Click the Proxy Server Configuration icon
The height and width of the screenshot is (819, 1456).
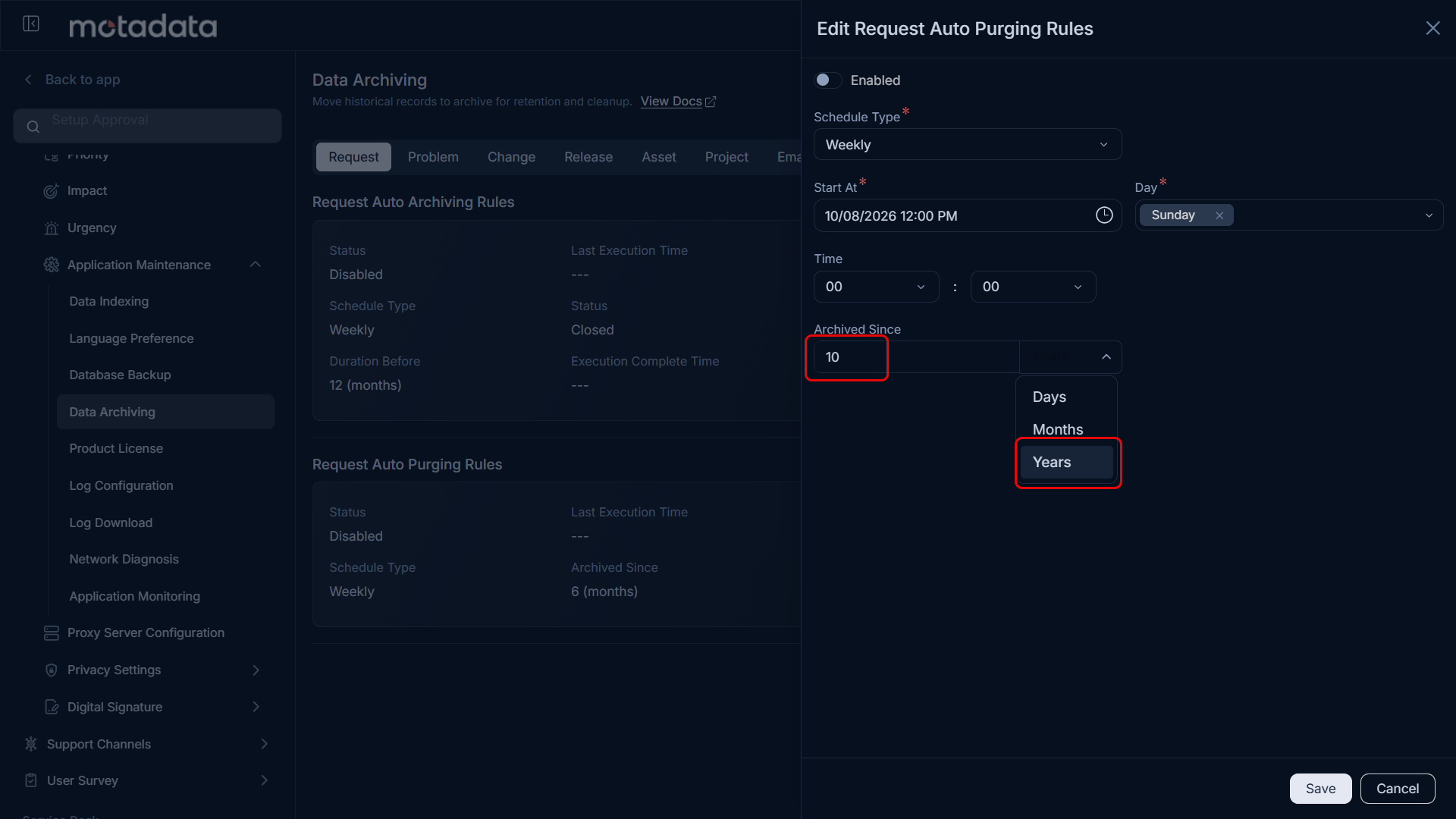[x=51, y=633]
